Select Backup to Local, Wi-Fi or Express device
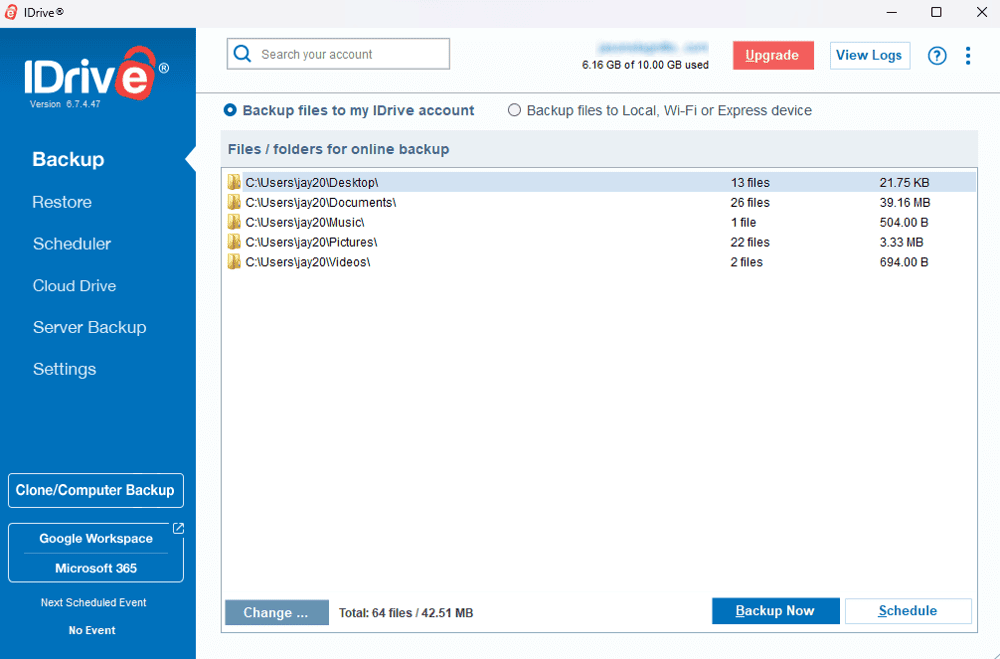The image size is (1000, 659). (x=659, y=110)
